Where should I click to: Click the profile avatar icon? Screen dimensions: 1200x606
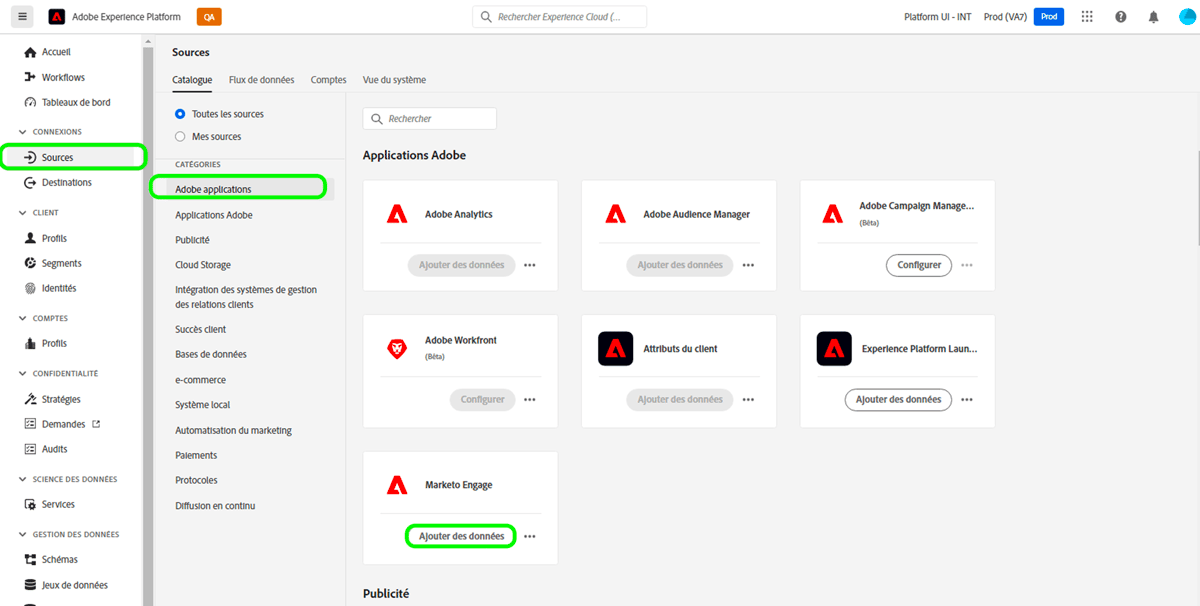1185,16
